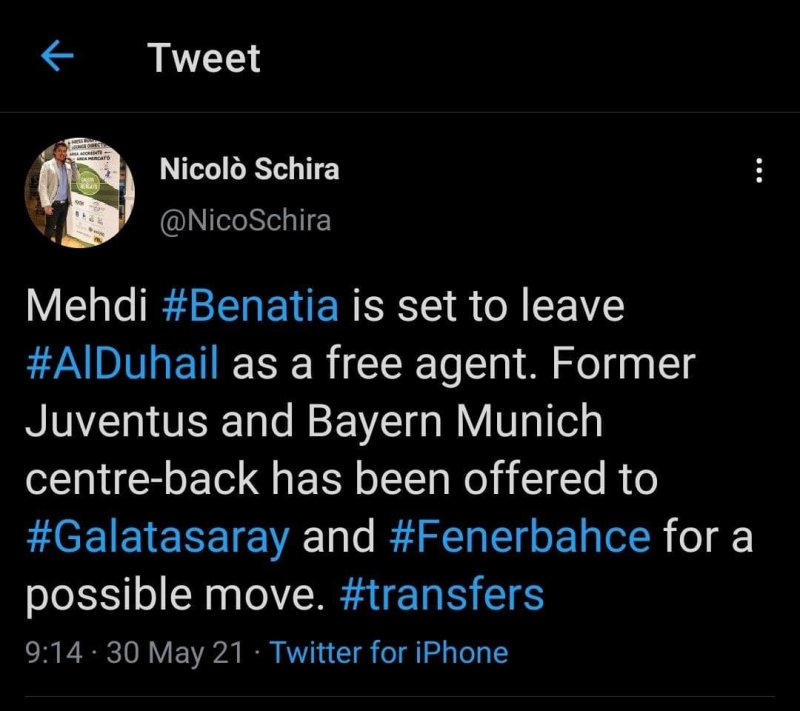Screen dimensions: 800x711
Task: Open the #Galatasaray hashtag
Action: pos(157,537)
